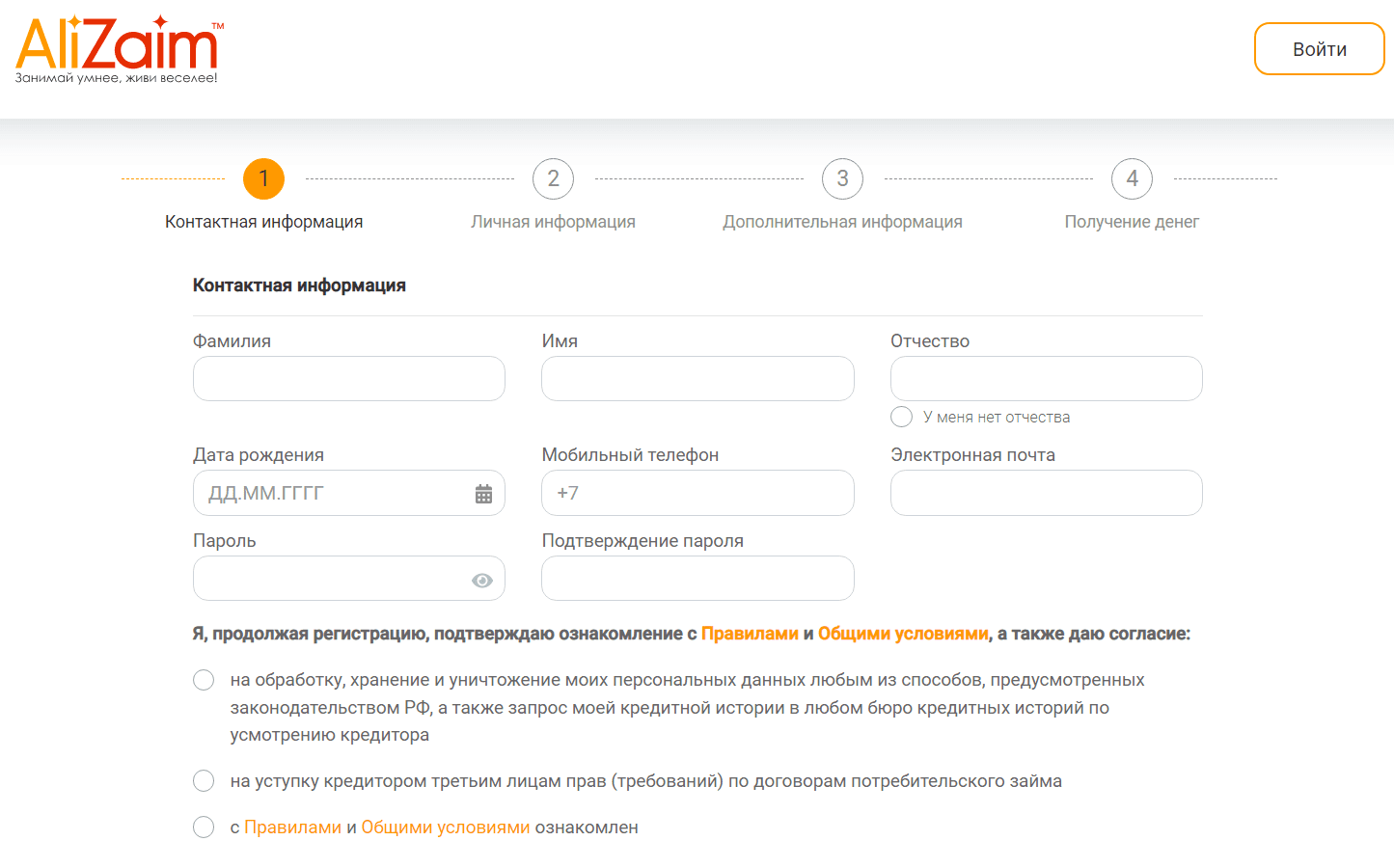The width and height of the screenshot is (1394, 868).
Task: Show password with the eye icon
Action: click(x=482, y=580)
